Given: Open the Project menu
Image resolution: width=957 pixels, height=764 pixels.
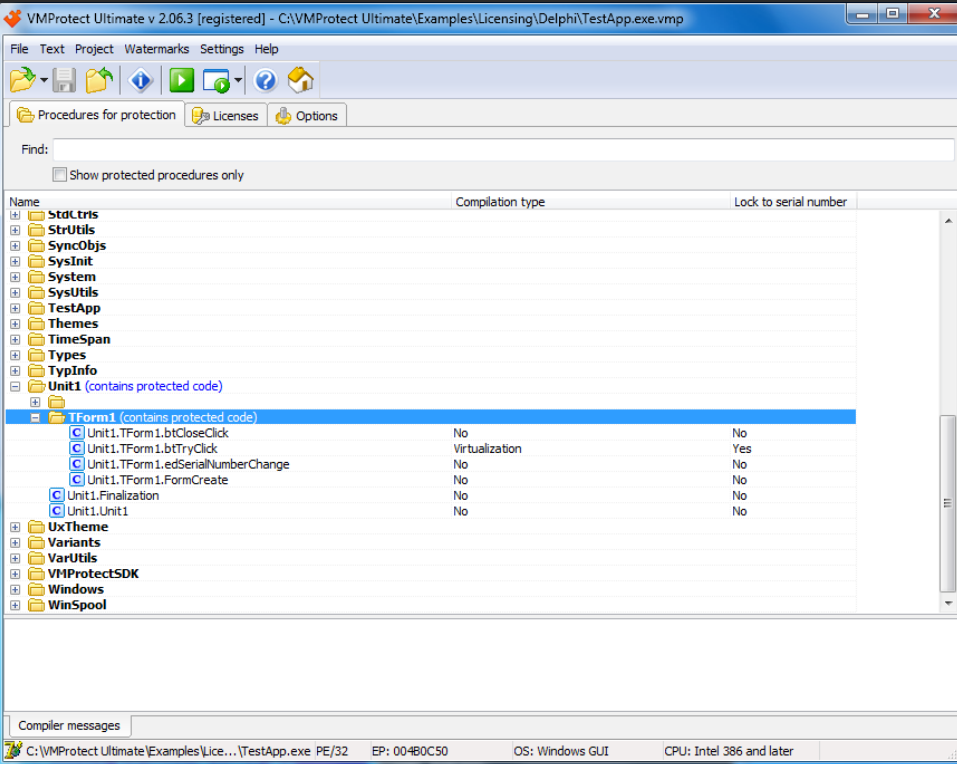Looking at the screenshot, I should tap(94, 49).
